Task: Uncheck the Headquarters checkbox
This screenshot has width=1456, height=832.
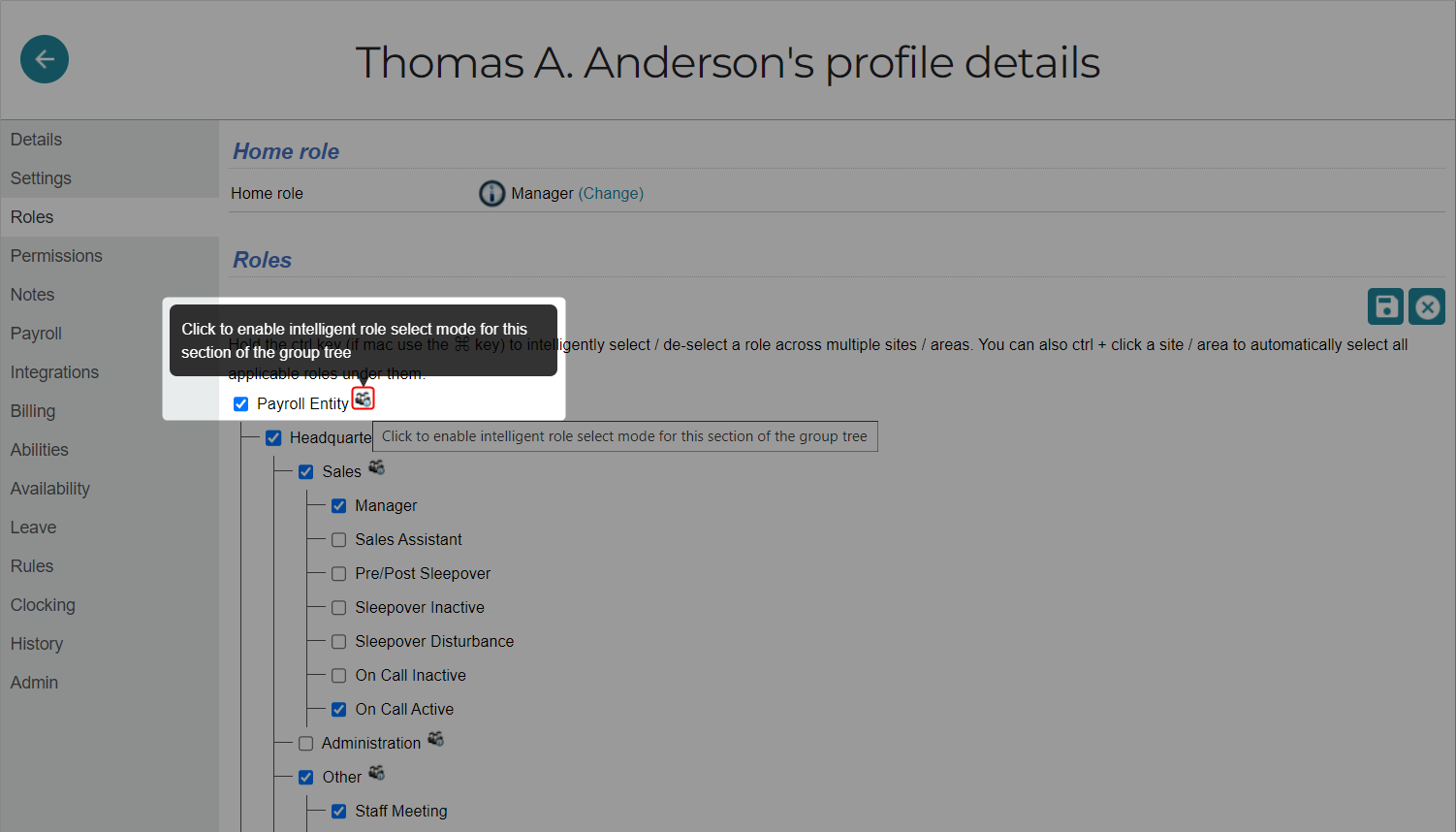Action: click(x=273, y=437)
